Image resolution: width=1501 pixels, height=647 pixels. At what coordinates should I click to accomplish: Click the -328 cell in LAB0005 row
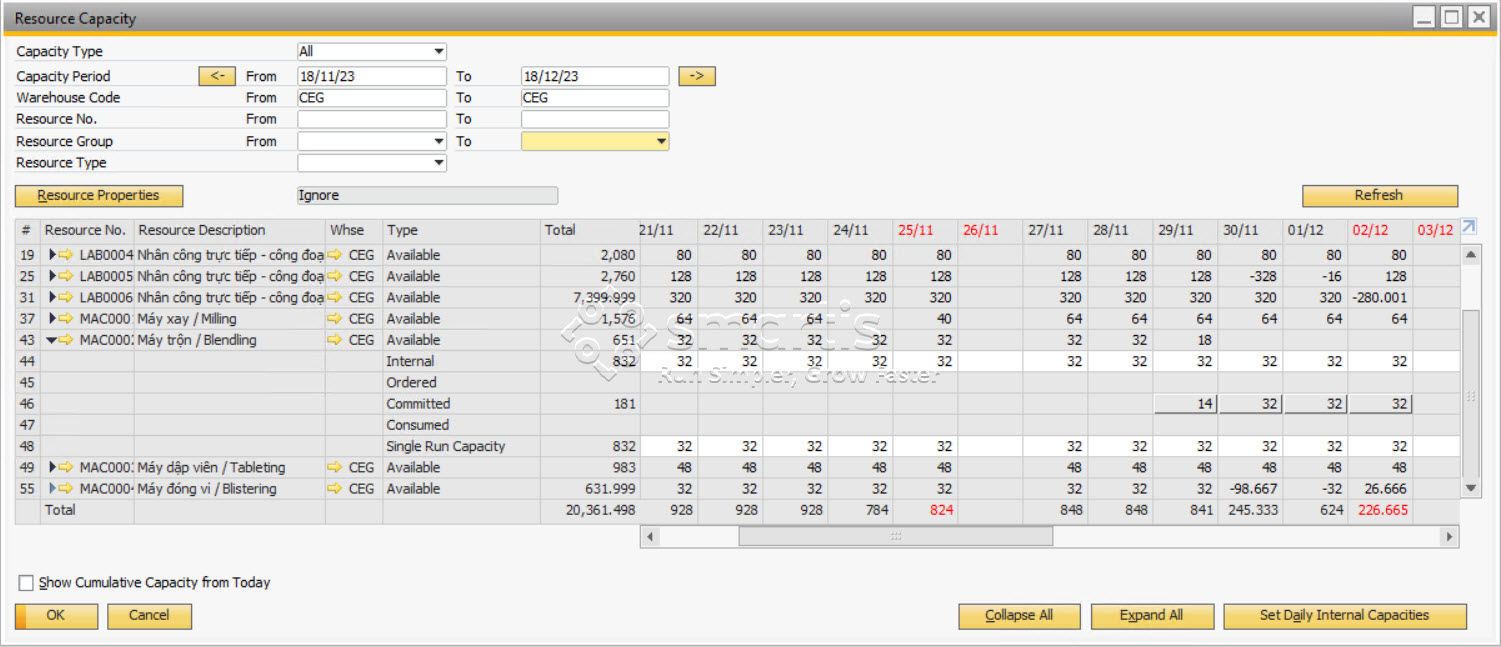1250,276
